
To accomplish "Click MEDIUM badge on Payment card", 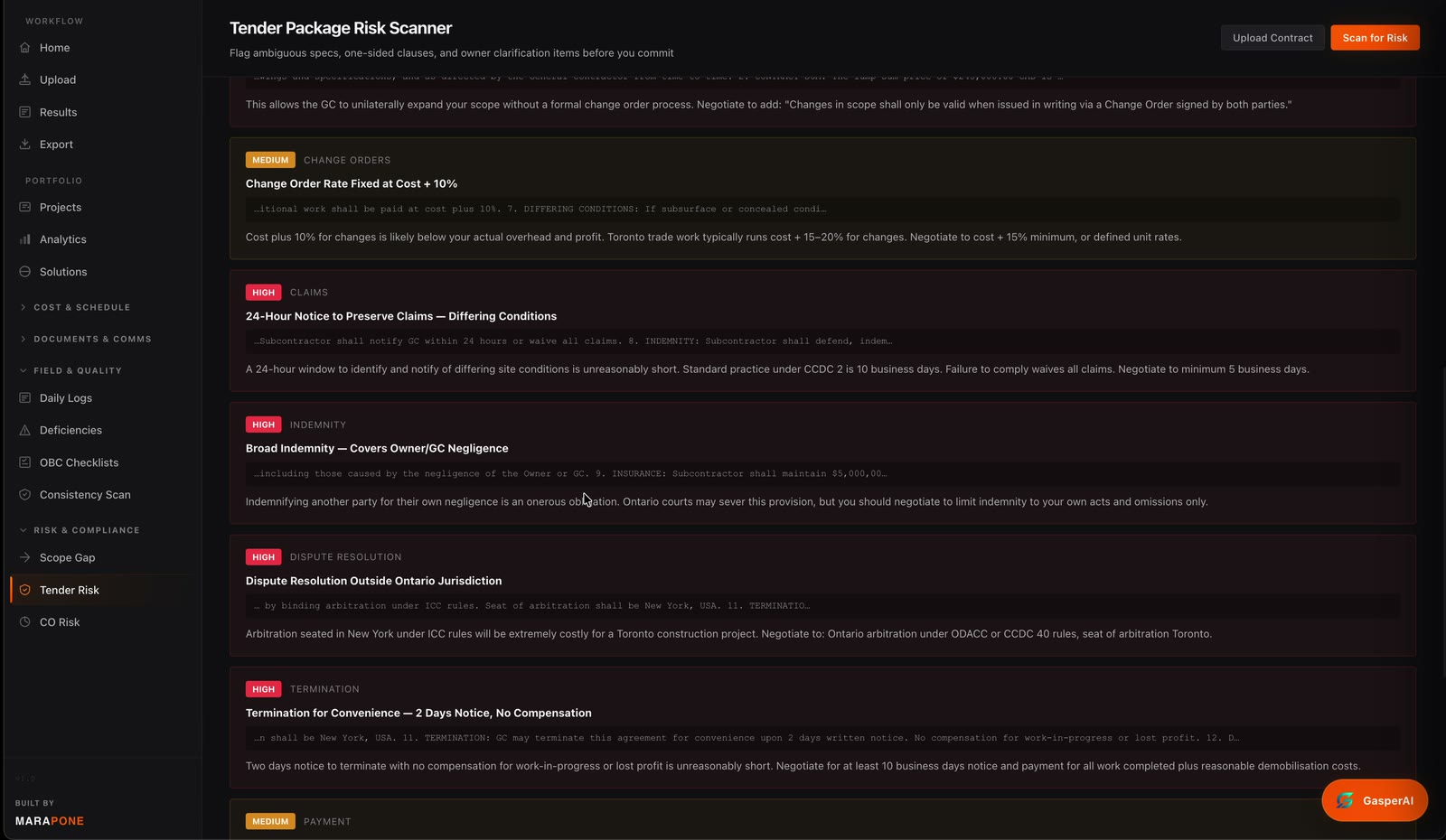I will click(x=270, y=822).
